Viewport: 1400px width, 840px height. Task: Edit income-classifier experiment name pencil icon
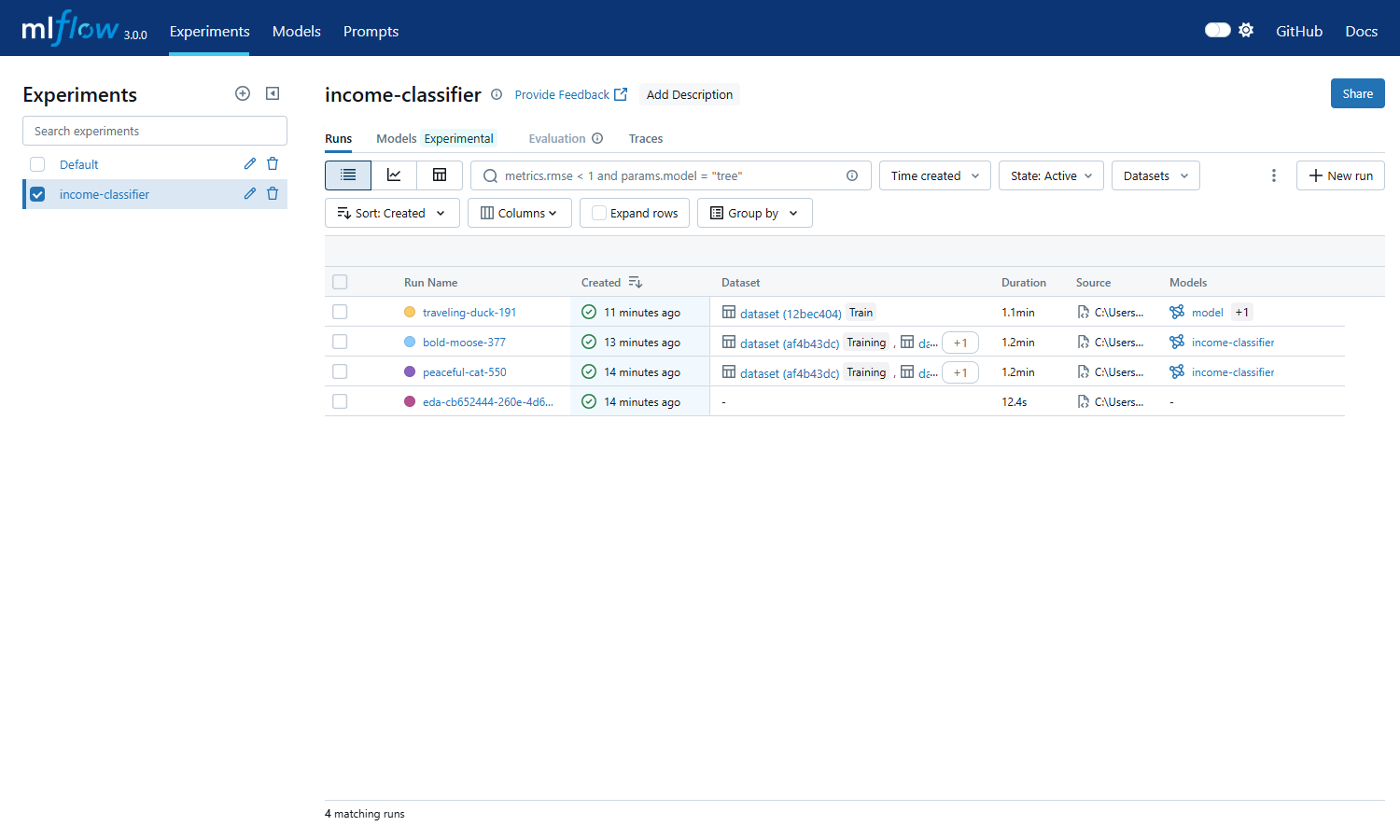click(250, 194)
